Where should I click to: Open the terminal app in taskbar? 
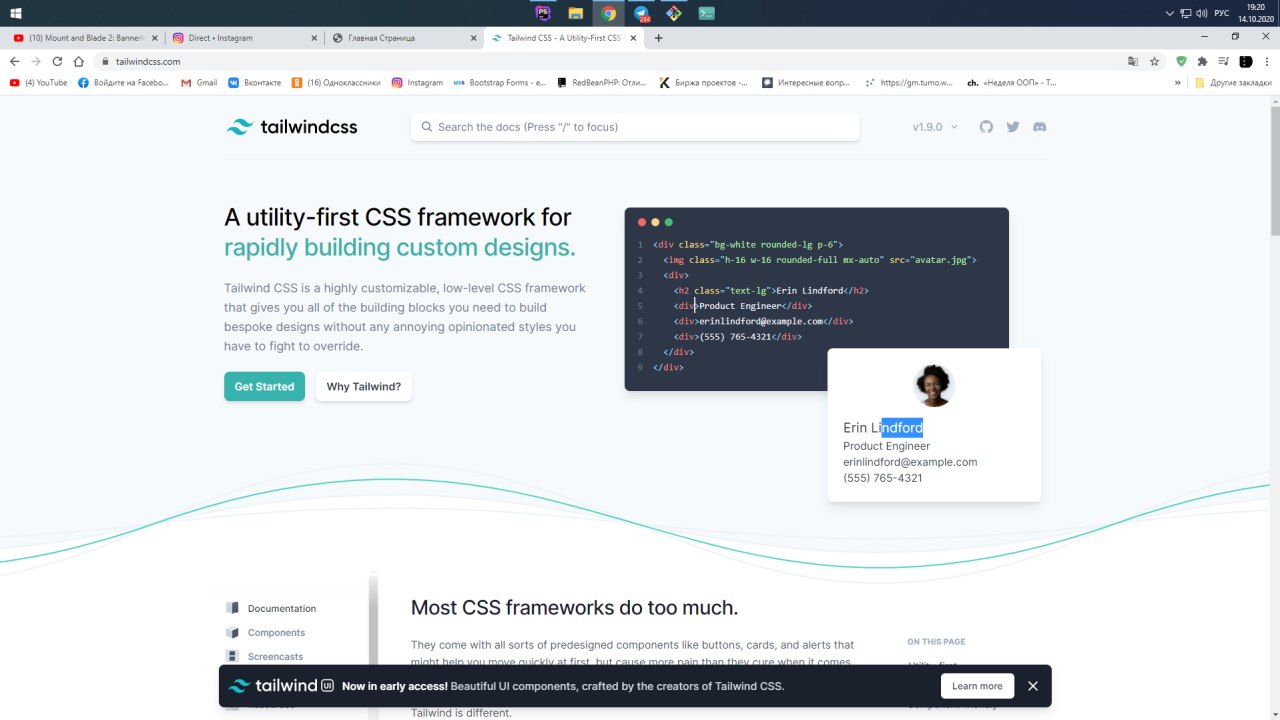pyautogui.click(x=706, y=13)
